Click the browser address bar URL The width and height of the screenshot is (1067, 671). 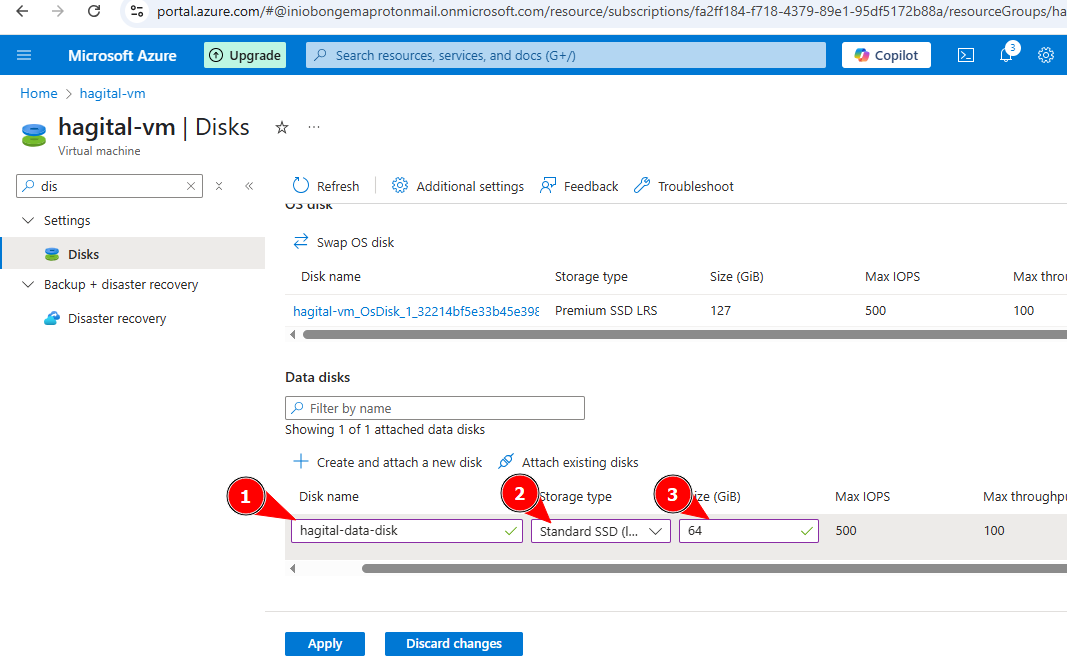click(611, 11)
